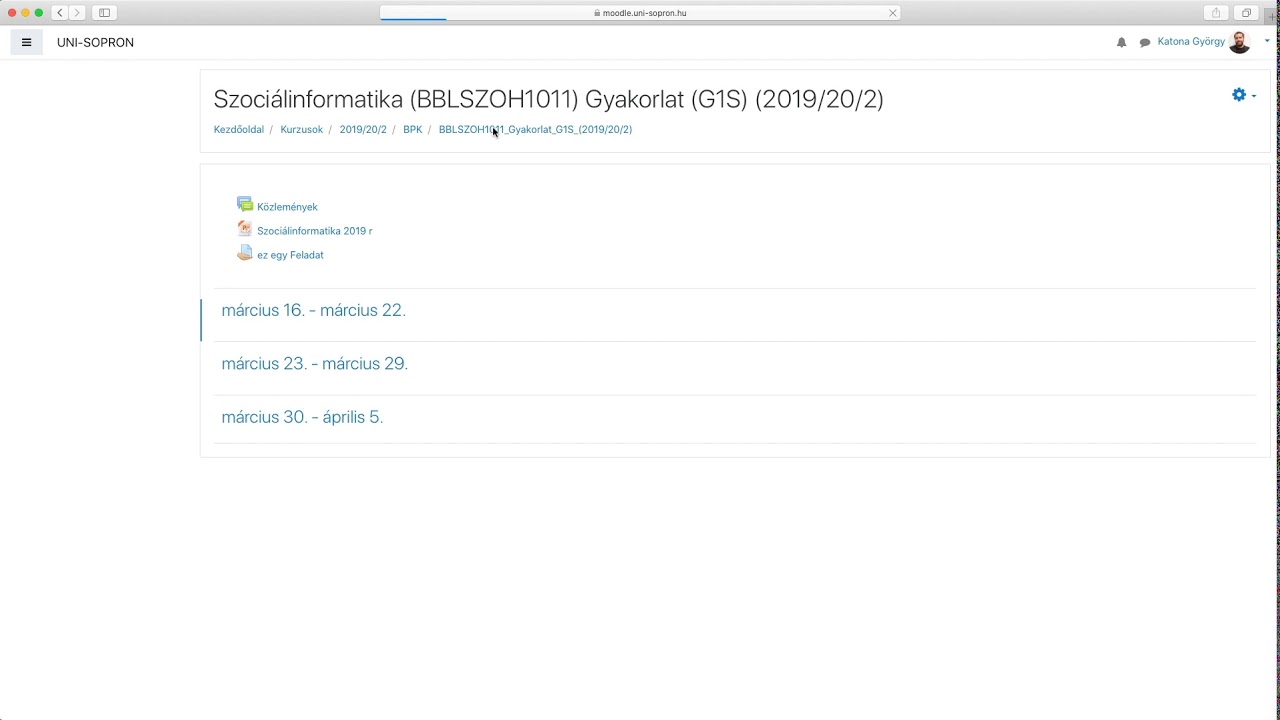Stop page loading with the X button

893,13
